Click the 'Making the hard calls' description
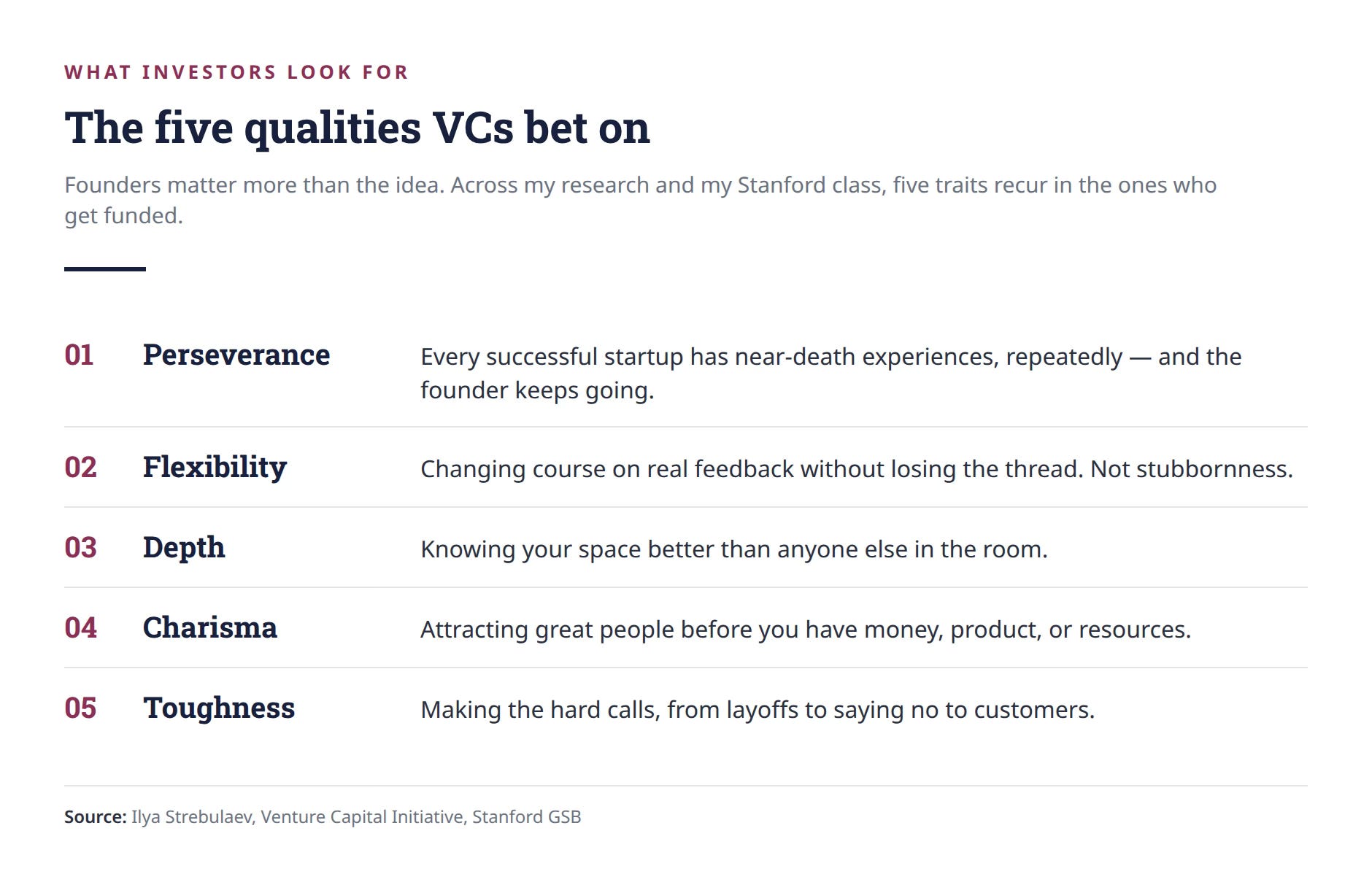The height and width of the screenshot is (874, 1372). (x=758, y=710)
